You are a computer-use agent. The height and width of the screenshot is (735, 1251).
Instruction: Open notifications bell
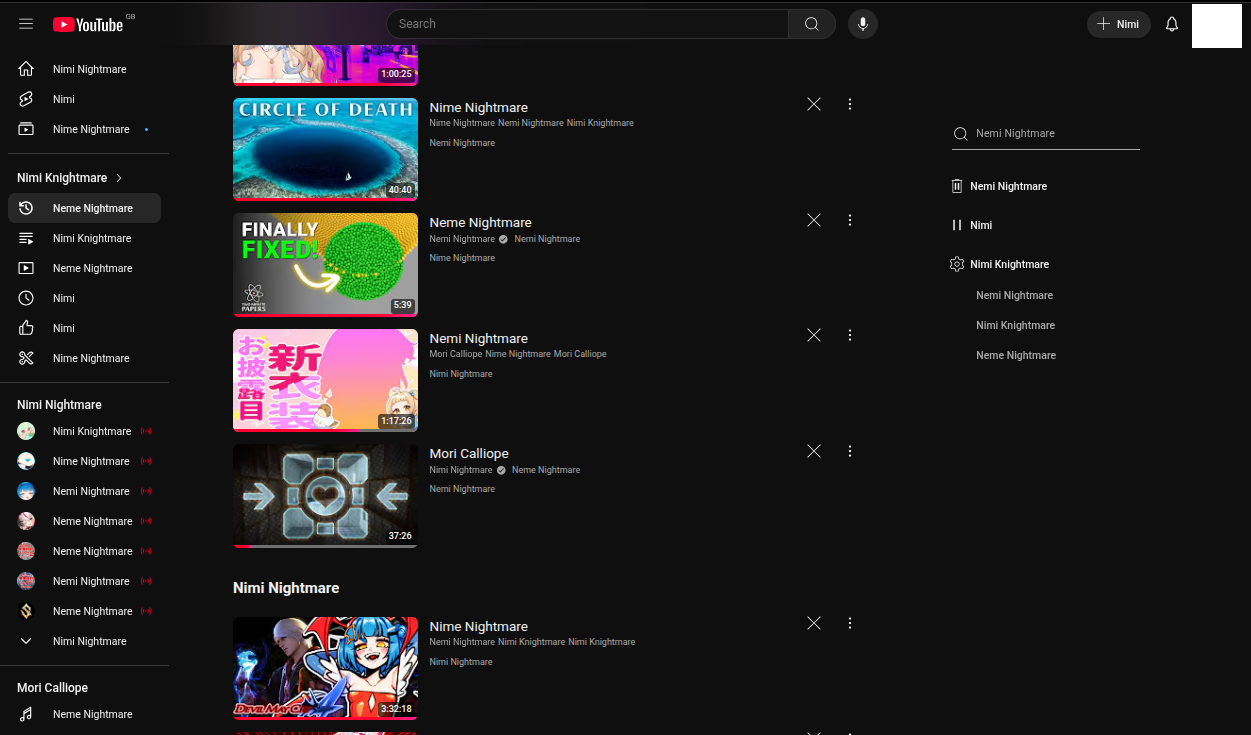1172,24
